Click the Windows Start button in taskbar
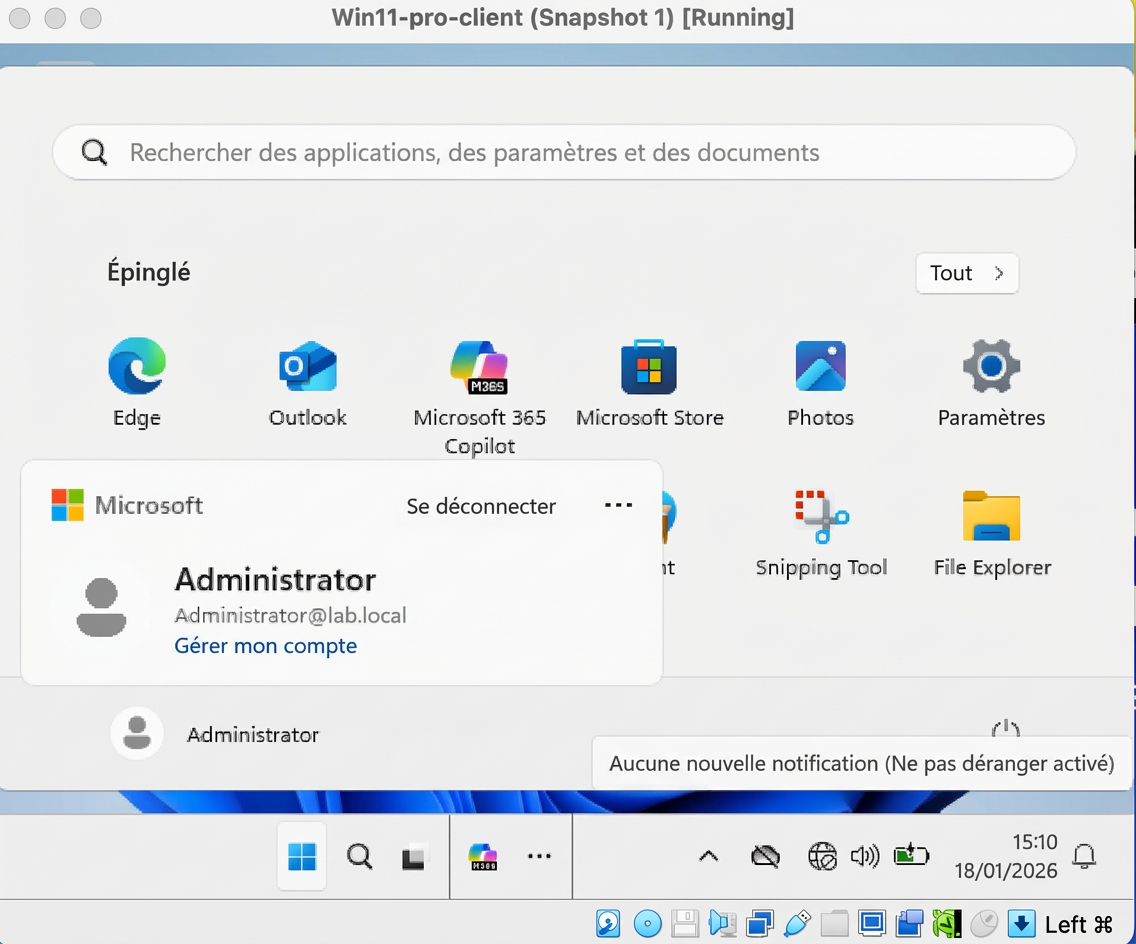 click(301, 856)
